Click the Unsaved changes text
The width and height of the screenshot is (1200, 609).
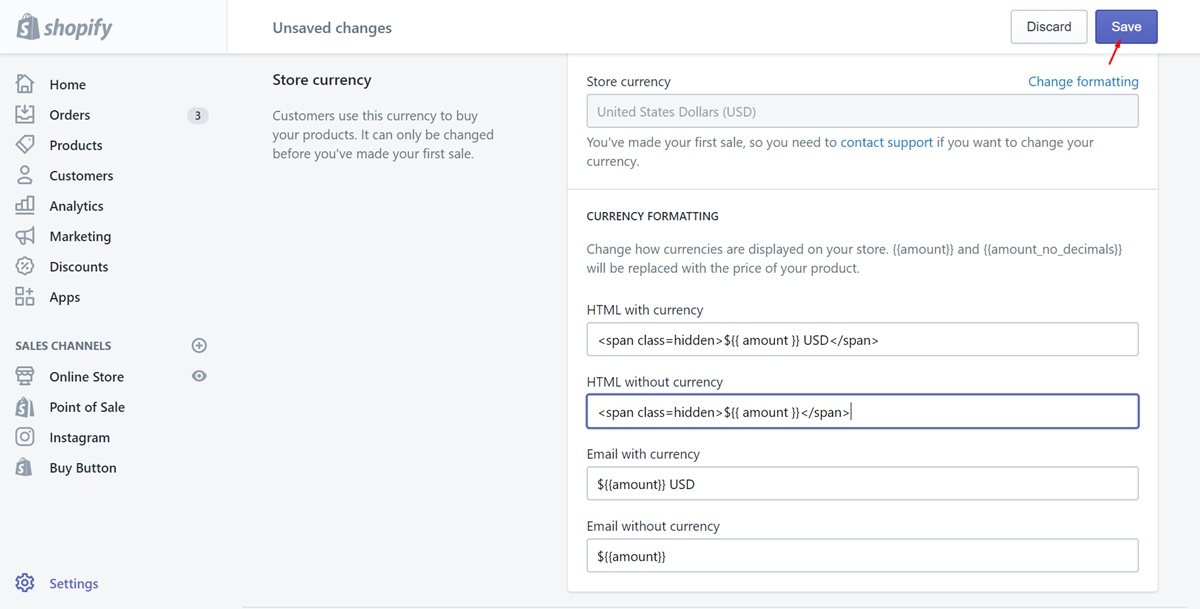[x=332, y=28]
